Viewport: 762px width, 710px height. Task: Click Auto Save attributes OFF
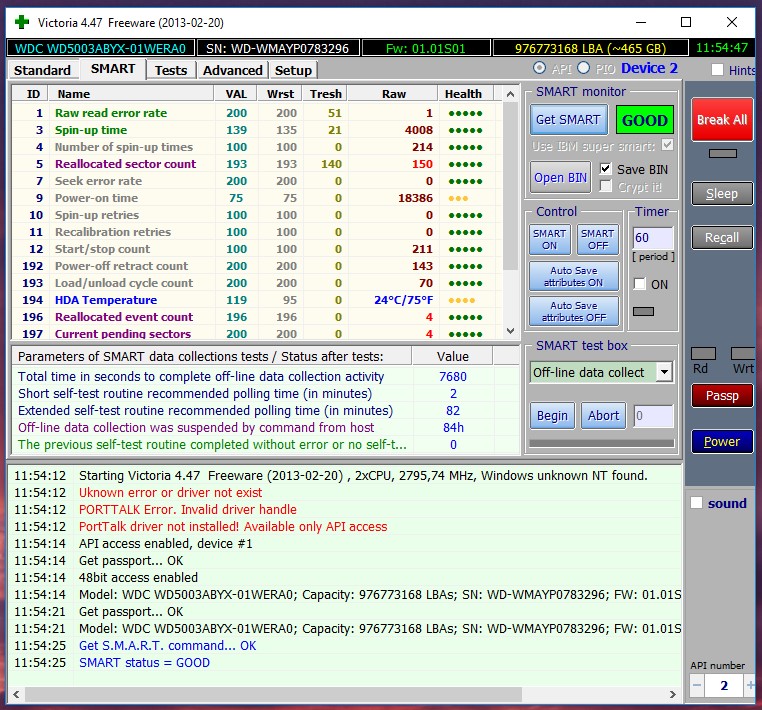[x=573, y=312]
